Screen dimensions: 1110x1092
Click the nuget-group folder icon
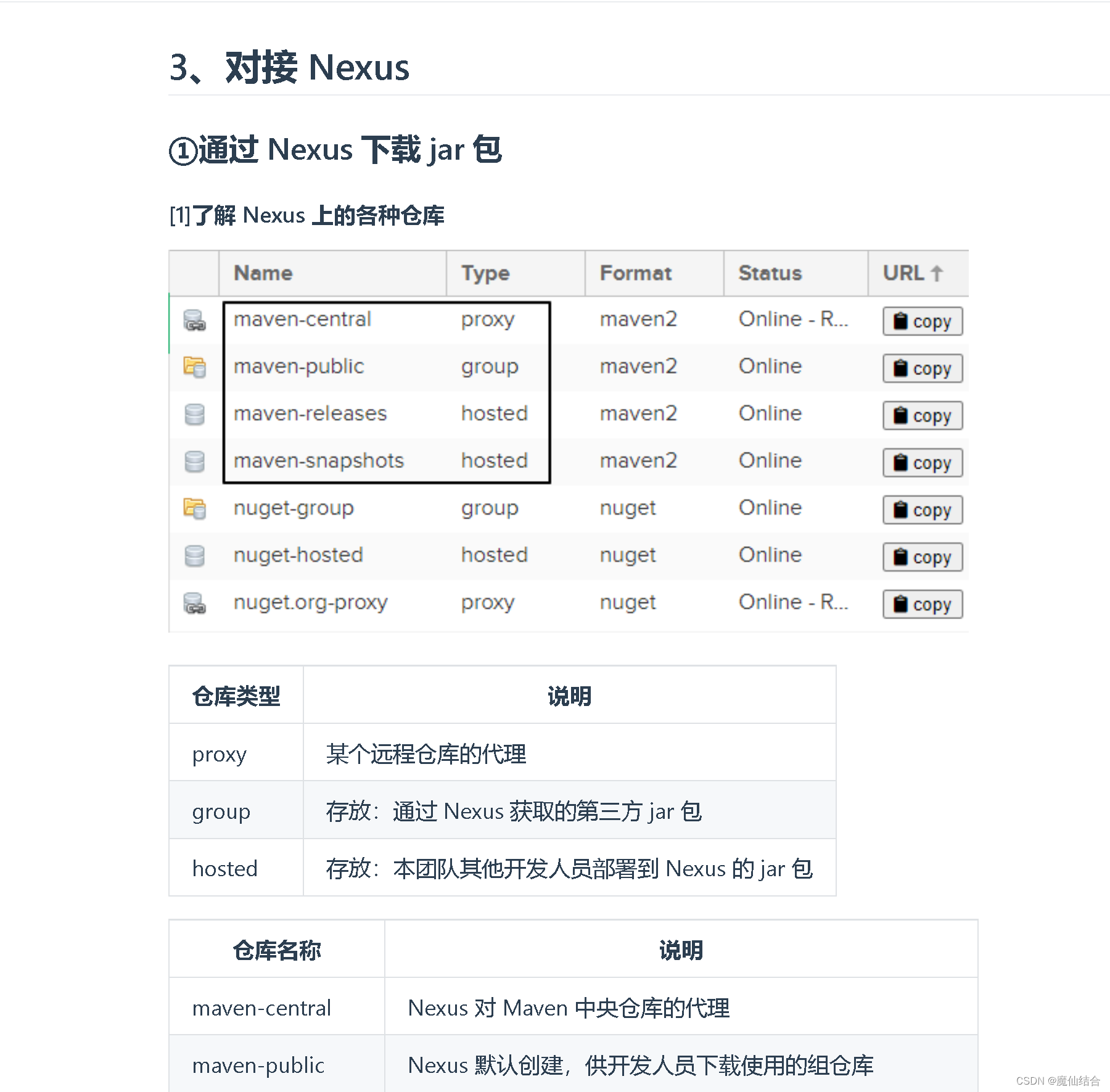tap(194, 509)
